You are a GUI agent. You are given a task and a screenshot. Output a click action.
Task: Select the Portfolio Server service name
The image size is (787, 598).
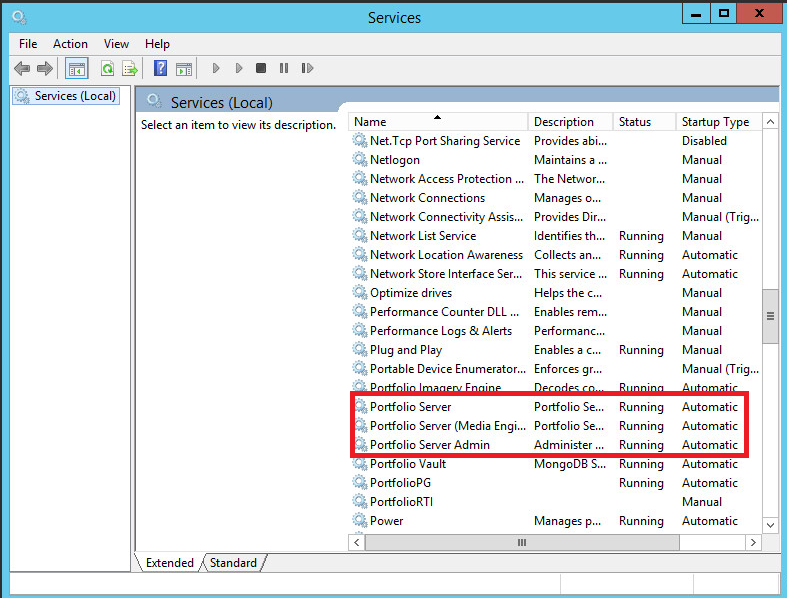click(411, 407)
